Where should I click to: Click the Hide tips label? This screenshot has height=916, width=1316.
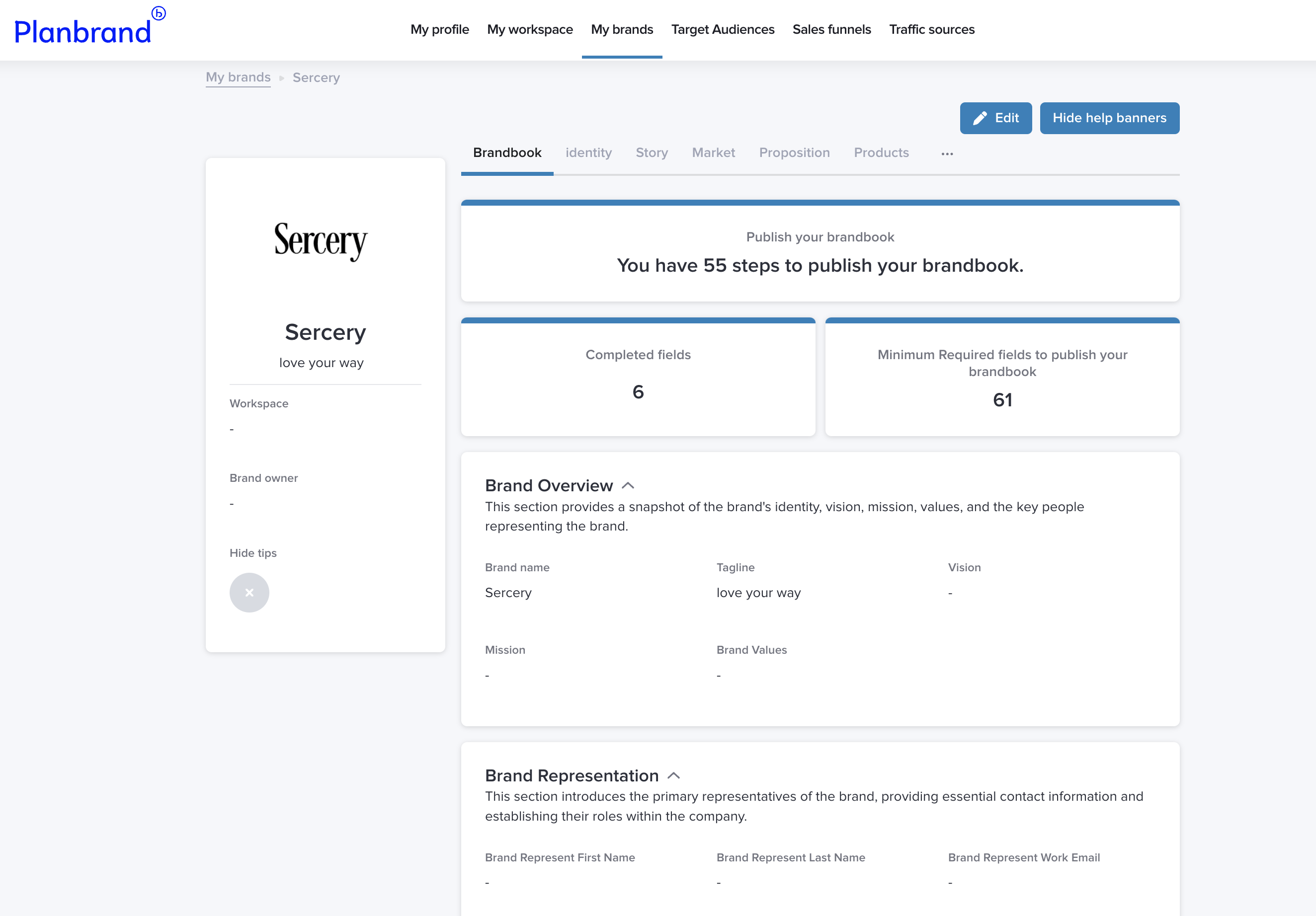253,553
